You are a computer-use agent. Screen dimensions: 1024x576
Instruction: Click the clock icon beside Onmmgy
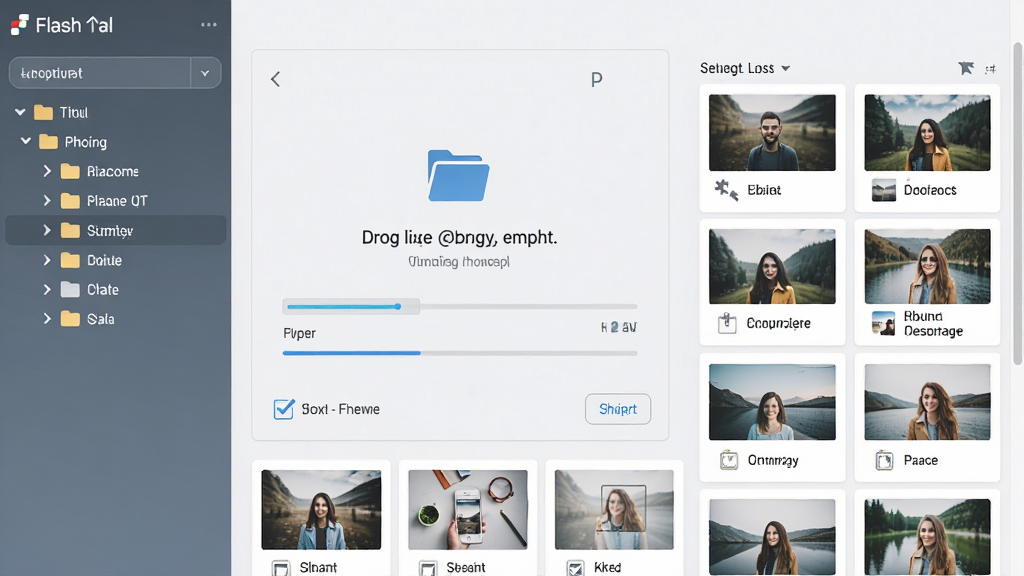click(729, 460)
